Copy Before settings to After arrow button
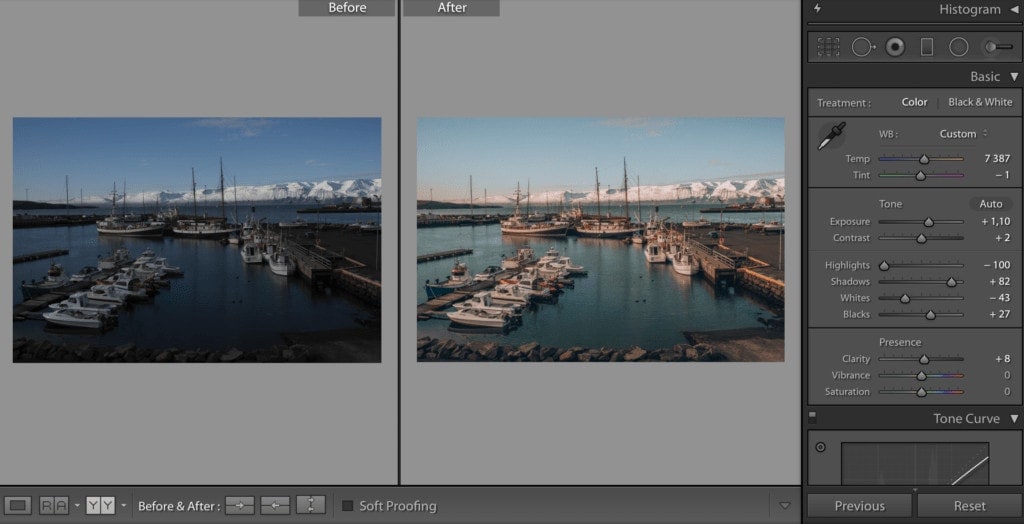This screenshot has width=1024, height=524. click(239, 506)
